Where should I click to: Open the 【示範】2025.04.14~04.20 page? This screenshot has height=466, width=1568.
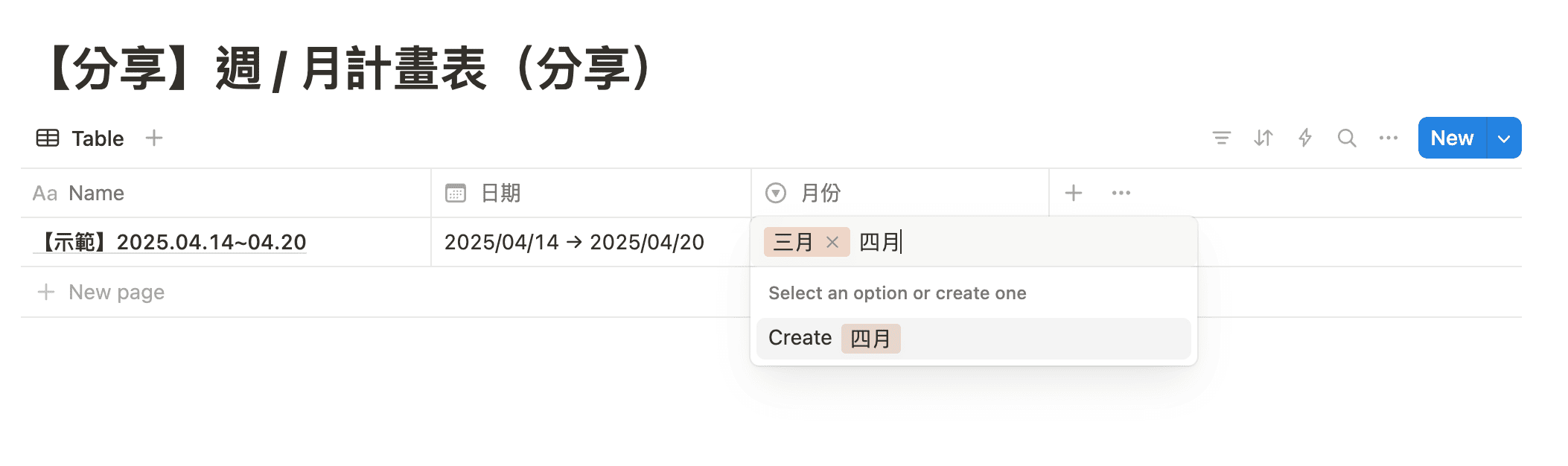tap(173, 243)
